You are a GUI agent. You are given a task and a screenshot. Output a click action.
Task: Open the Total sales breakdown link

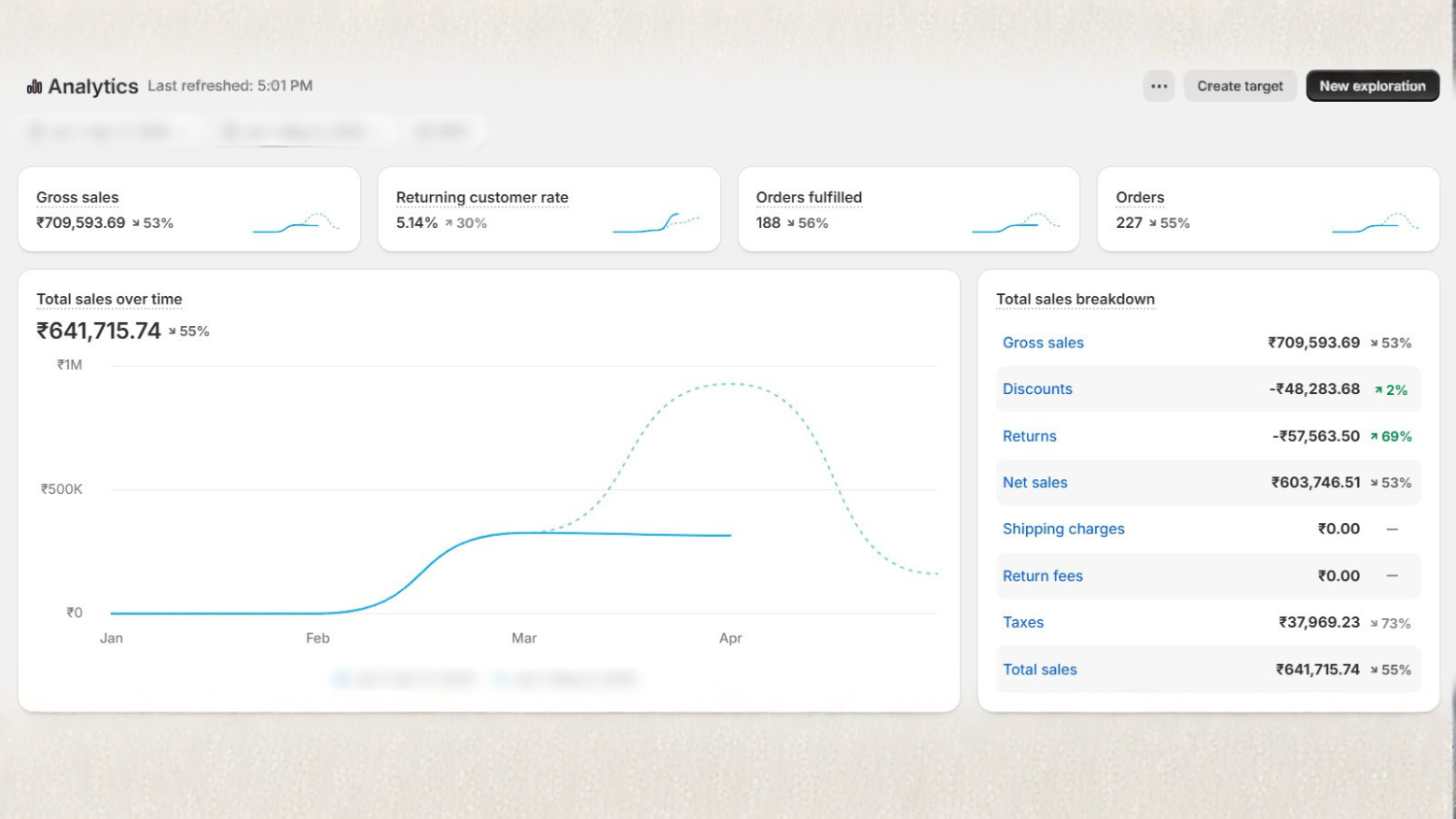point(1040,670)
